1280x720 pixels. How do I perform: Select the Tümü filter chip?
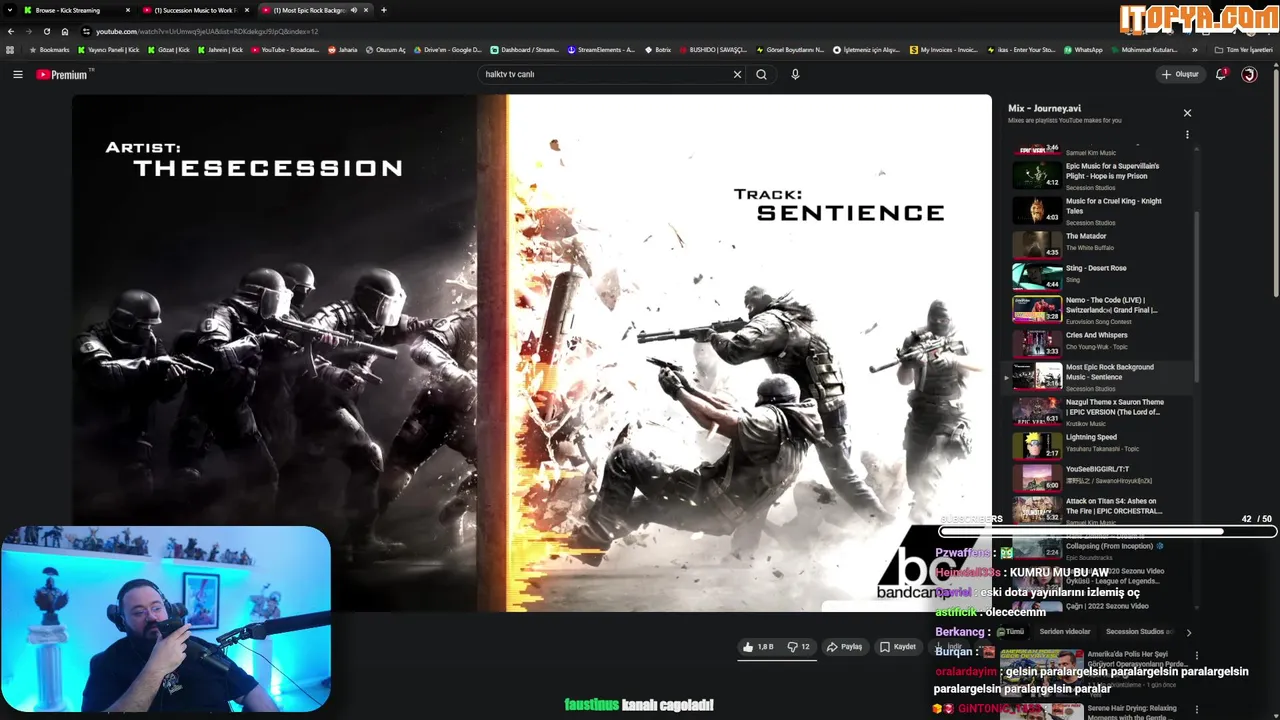(1014, 632)
